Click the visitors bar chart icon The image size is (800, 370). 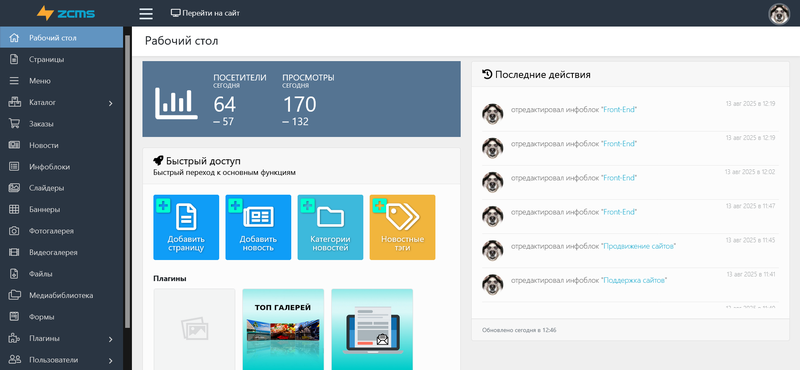(x=176, y=104)
